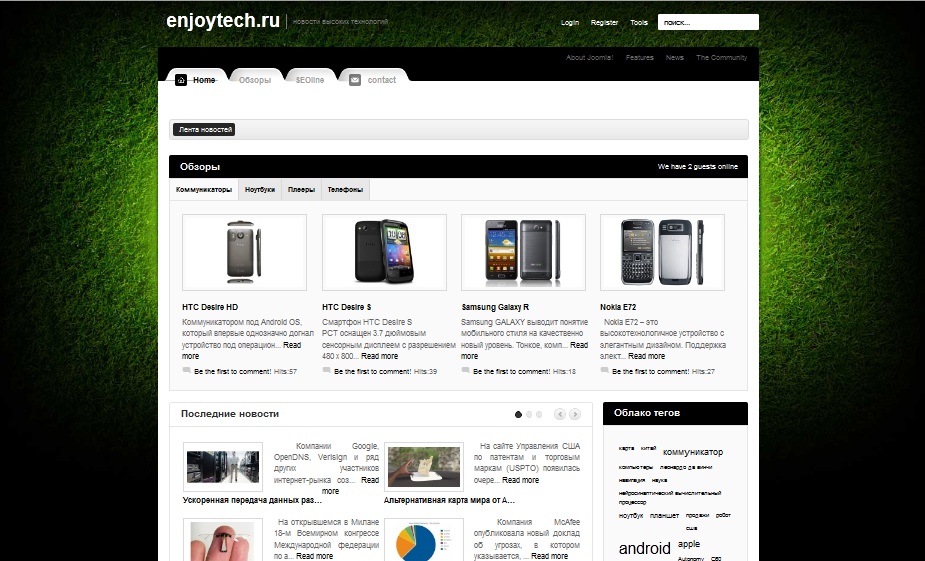Select the android tag
Image resolution: width=925 pixels, height=561 pixels.
pos(645,549)
